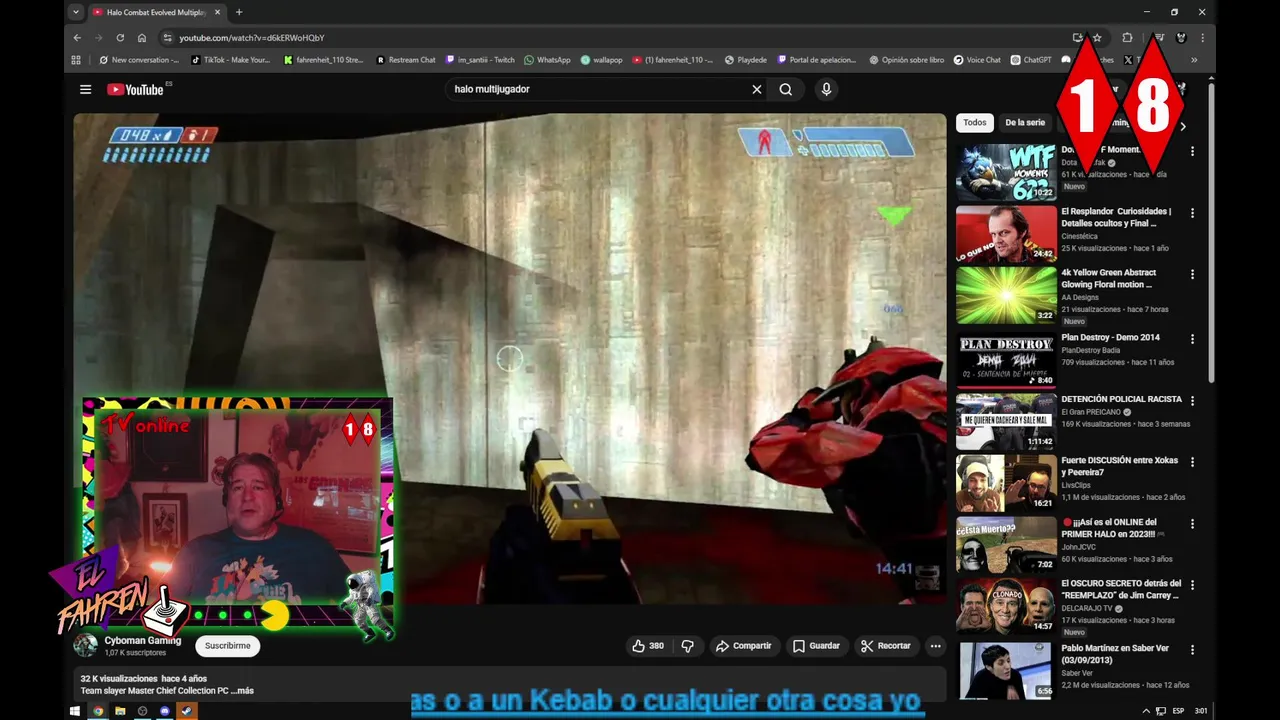Open the Cyboman Gaming channel avatar
This screenshot has height=720, width=1280.
[86, 646]
